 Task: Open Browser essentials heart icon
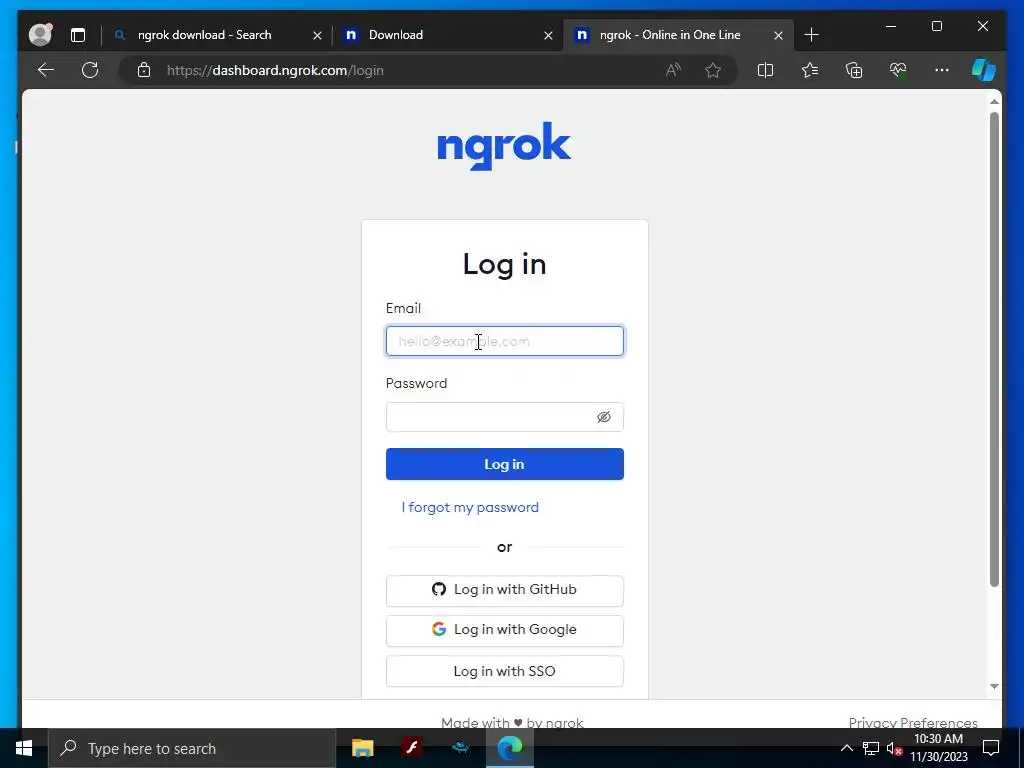point(898,70)
